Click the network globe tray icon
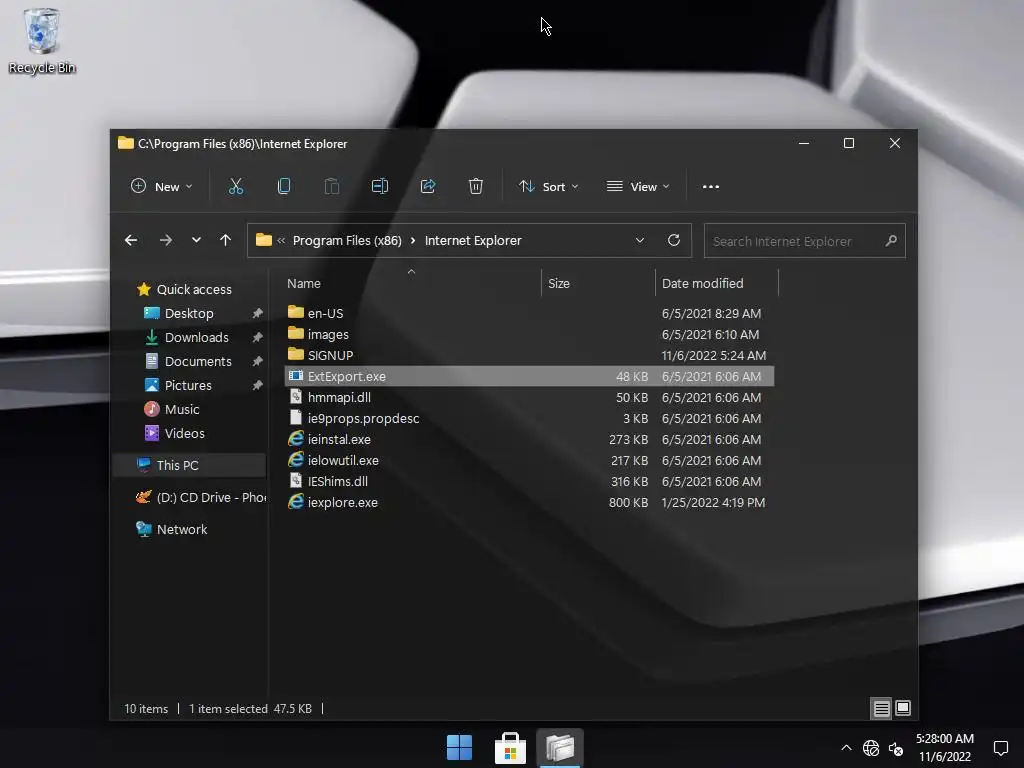Image resolution: width=1024 pixels, height=768 pixels. tap(871, 748)
